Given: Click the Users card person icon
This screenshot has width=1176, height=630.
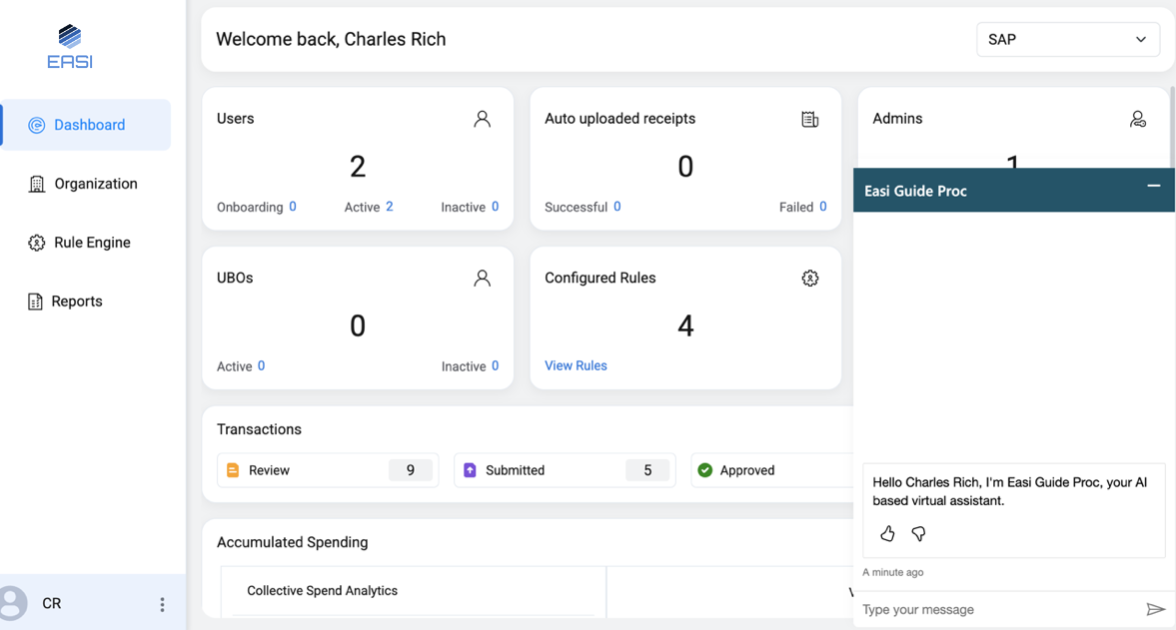Looking at the screenshot, I should (x=482, y=119).
